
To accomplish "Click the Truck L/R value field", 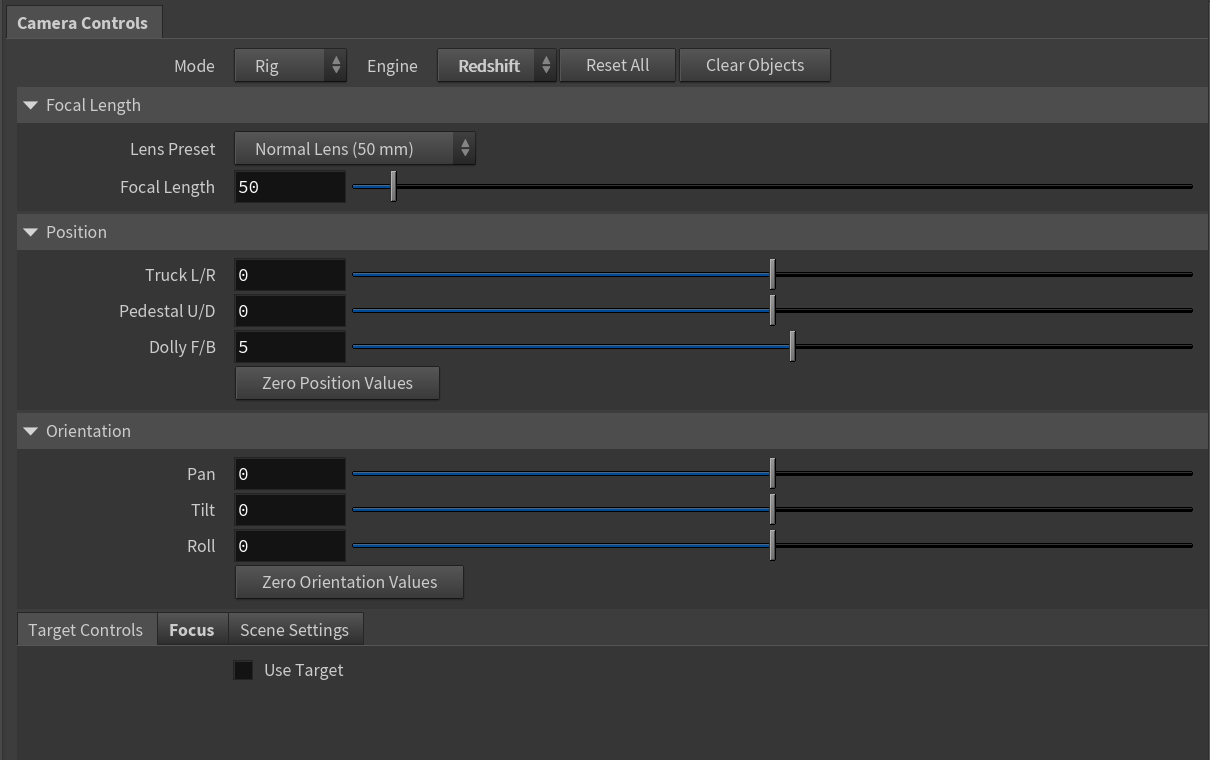I will click(290, 275).
